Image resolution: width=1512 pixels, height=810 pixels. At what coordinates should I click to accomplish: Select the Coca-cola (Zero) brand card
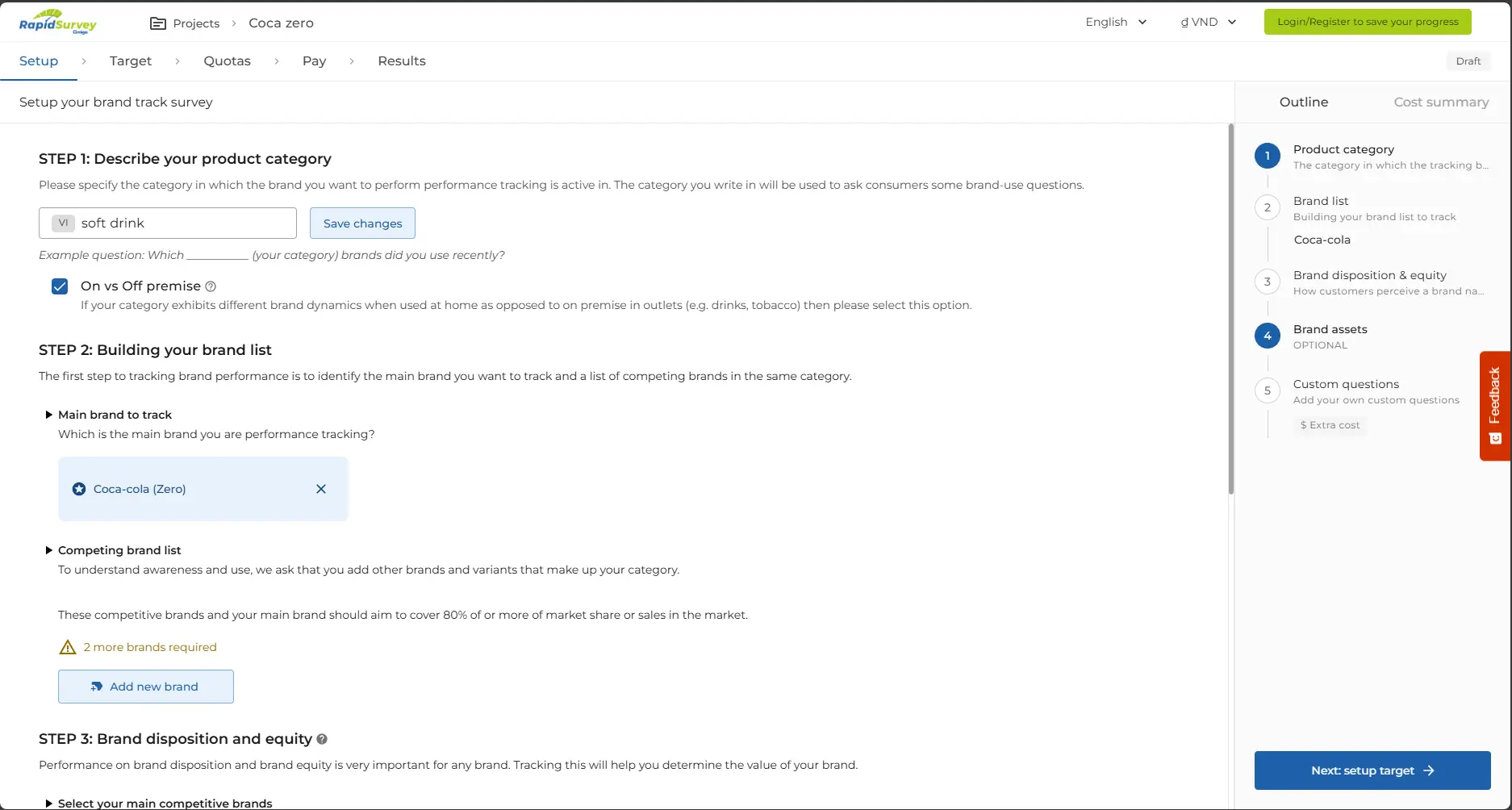[x=203, y=489]
